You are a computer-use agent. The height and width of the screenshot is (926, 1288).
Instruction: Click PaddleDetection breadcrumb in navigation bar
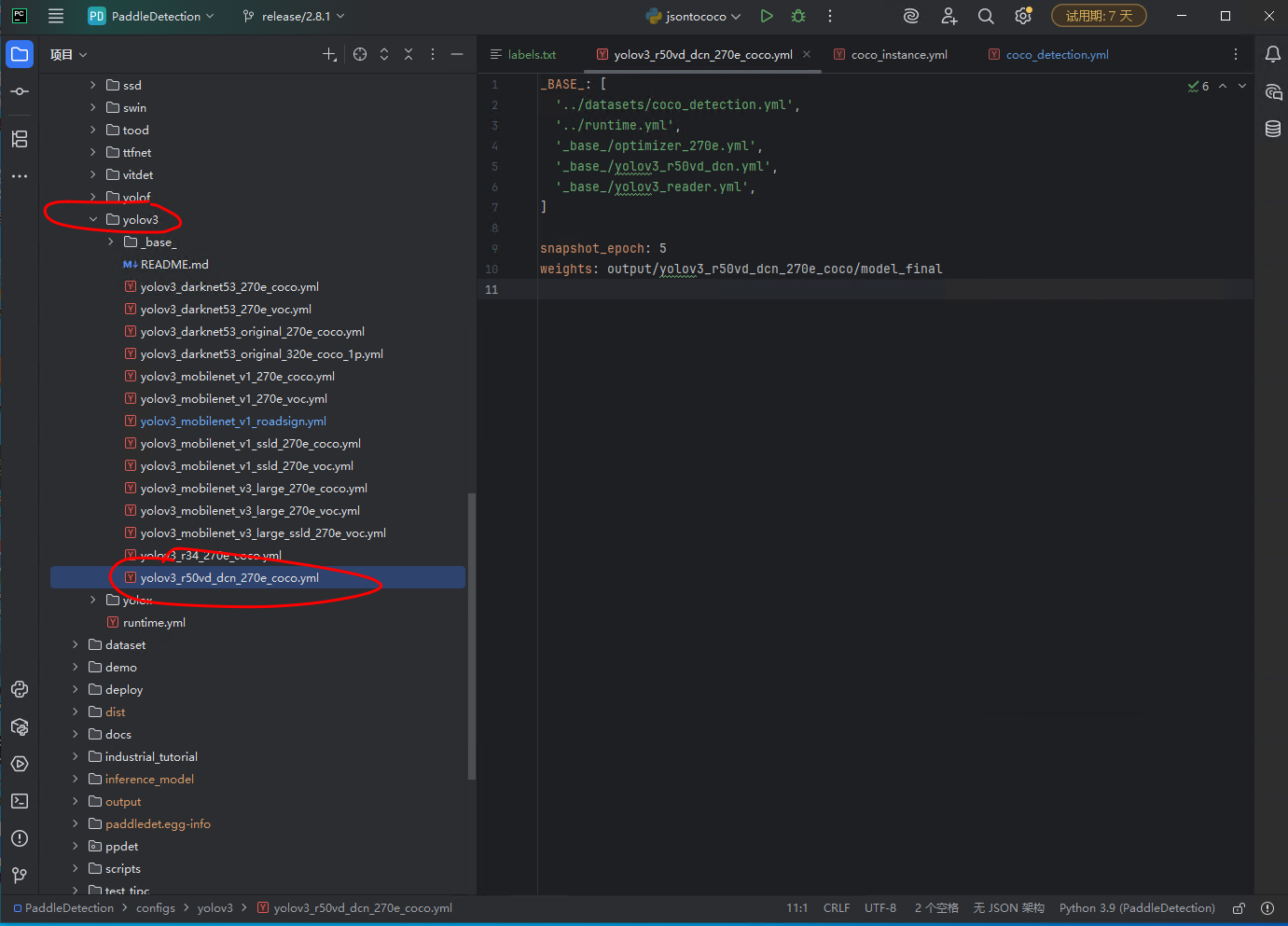point(63,908)
